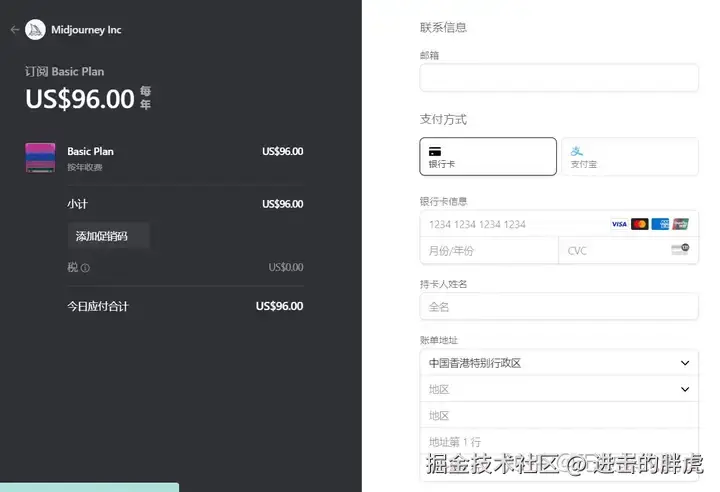Click the Midjourney Inc merchant name
Viewport: 720px width, 492px height.
[x=86, y=30]
